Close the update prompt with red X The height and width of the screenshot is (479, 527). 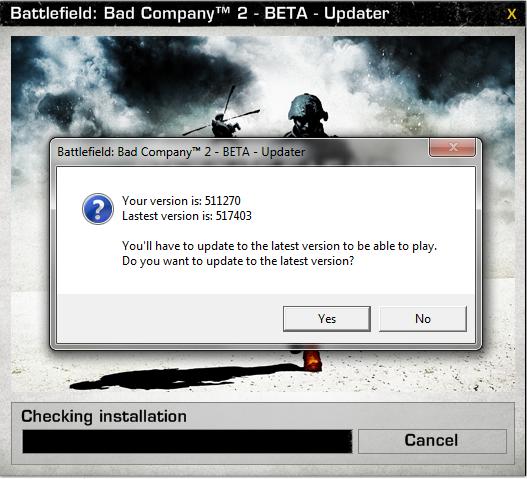452,147
